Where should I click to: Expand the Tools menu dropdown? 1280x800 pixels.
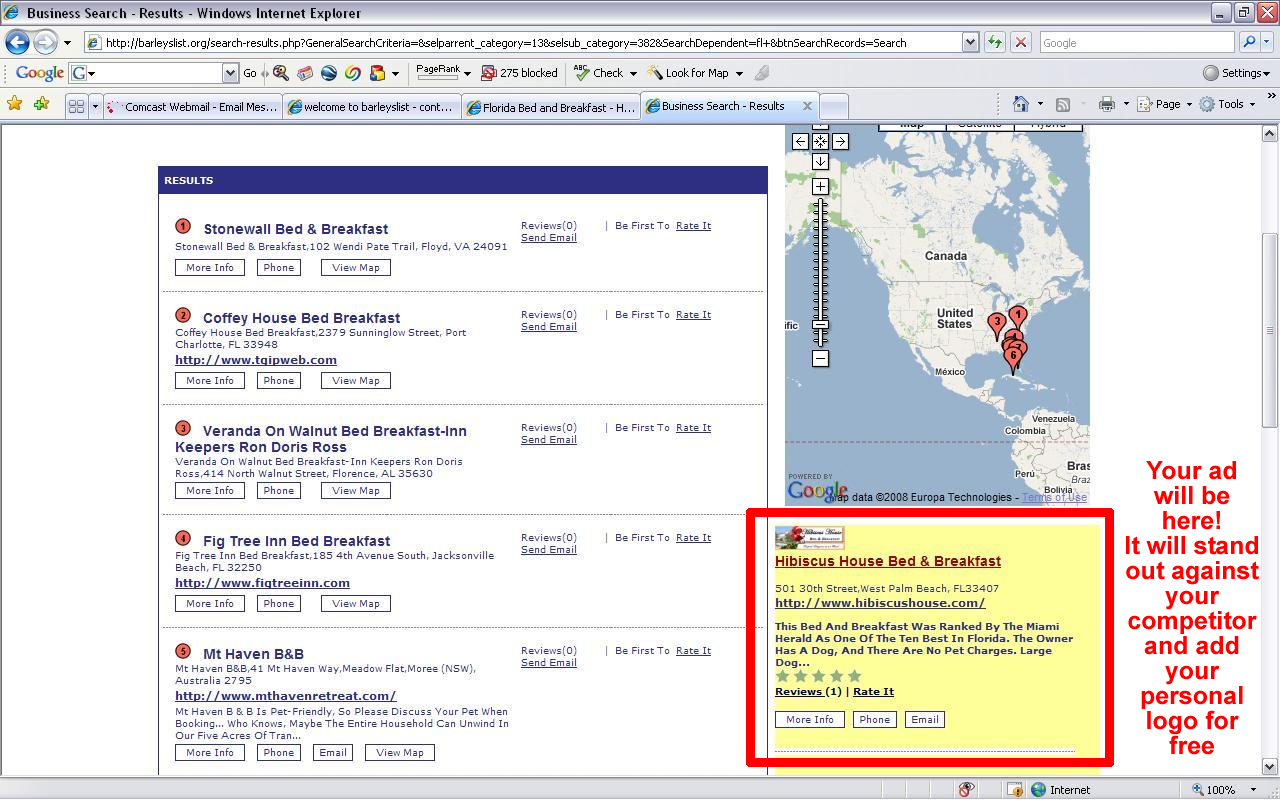point(1229,104)
